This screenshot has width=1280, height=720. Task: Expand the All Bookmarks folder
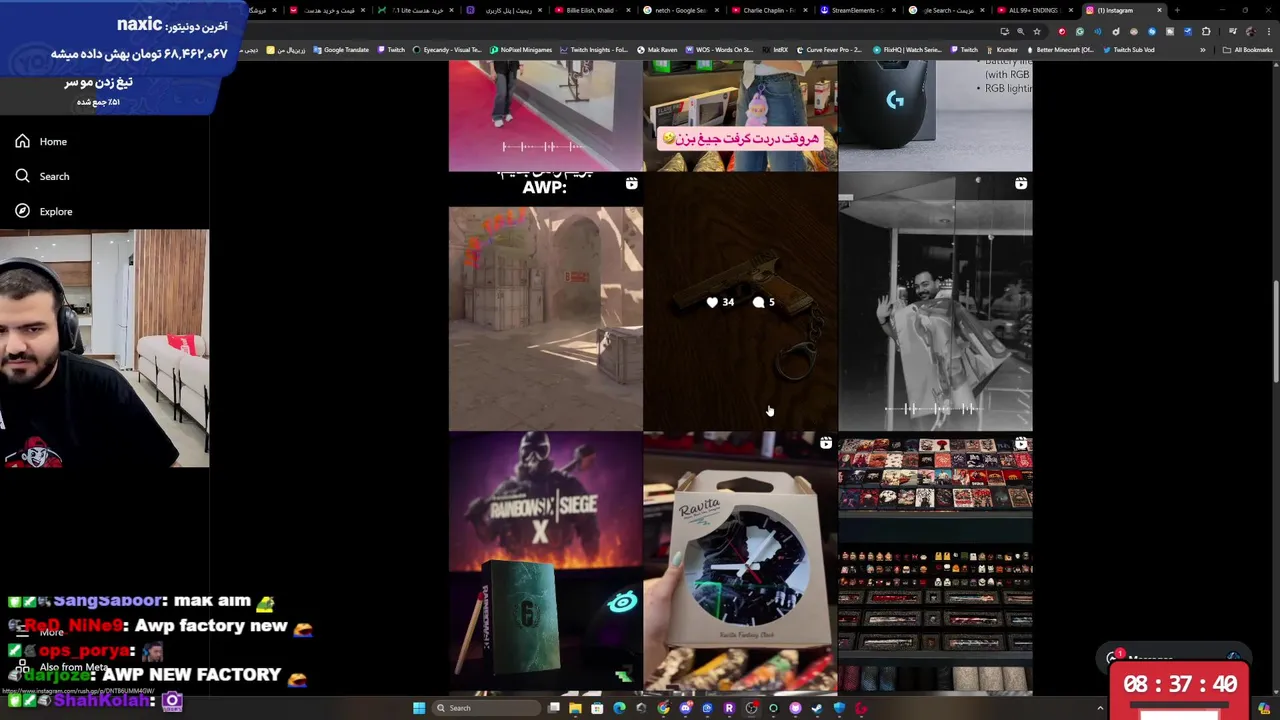point(1248,50)
